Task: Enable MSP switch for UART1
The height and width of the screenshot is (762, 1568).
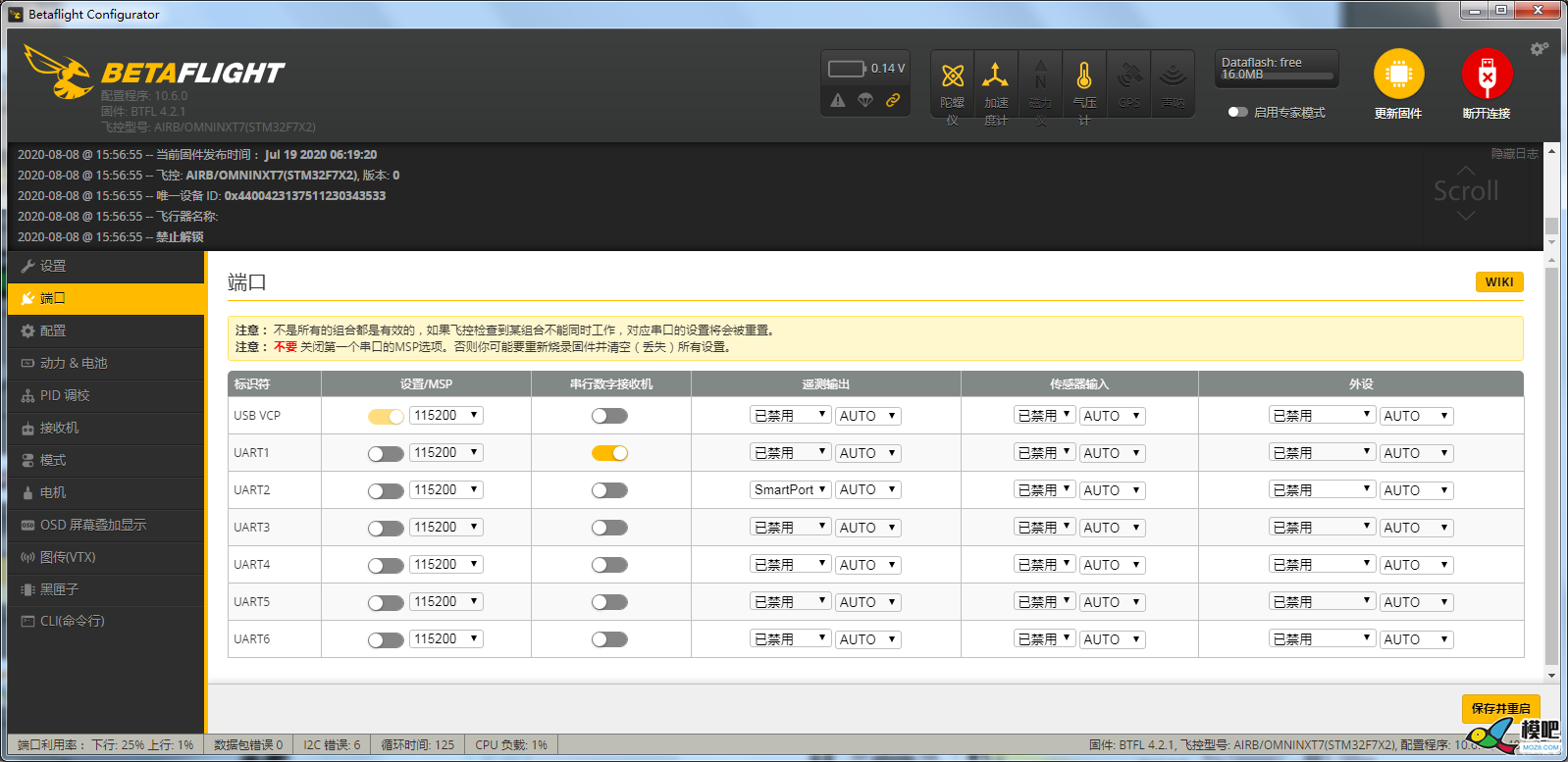Action: pos(386,453)
